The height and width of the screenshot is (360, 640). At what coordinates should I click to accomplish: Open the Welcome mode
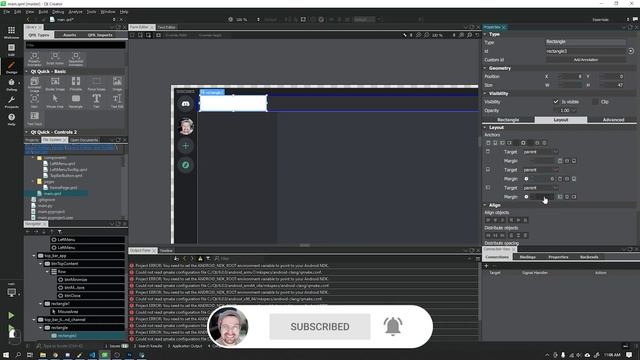(x=11, y=32)
